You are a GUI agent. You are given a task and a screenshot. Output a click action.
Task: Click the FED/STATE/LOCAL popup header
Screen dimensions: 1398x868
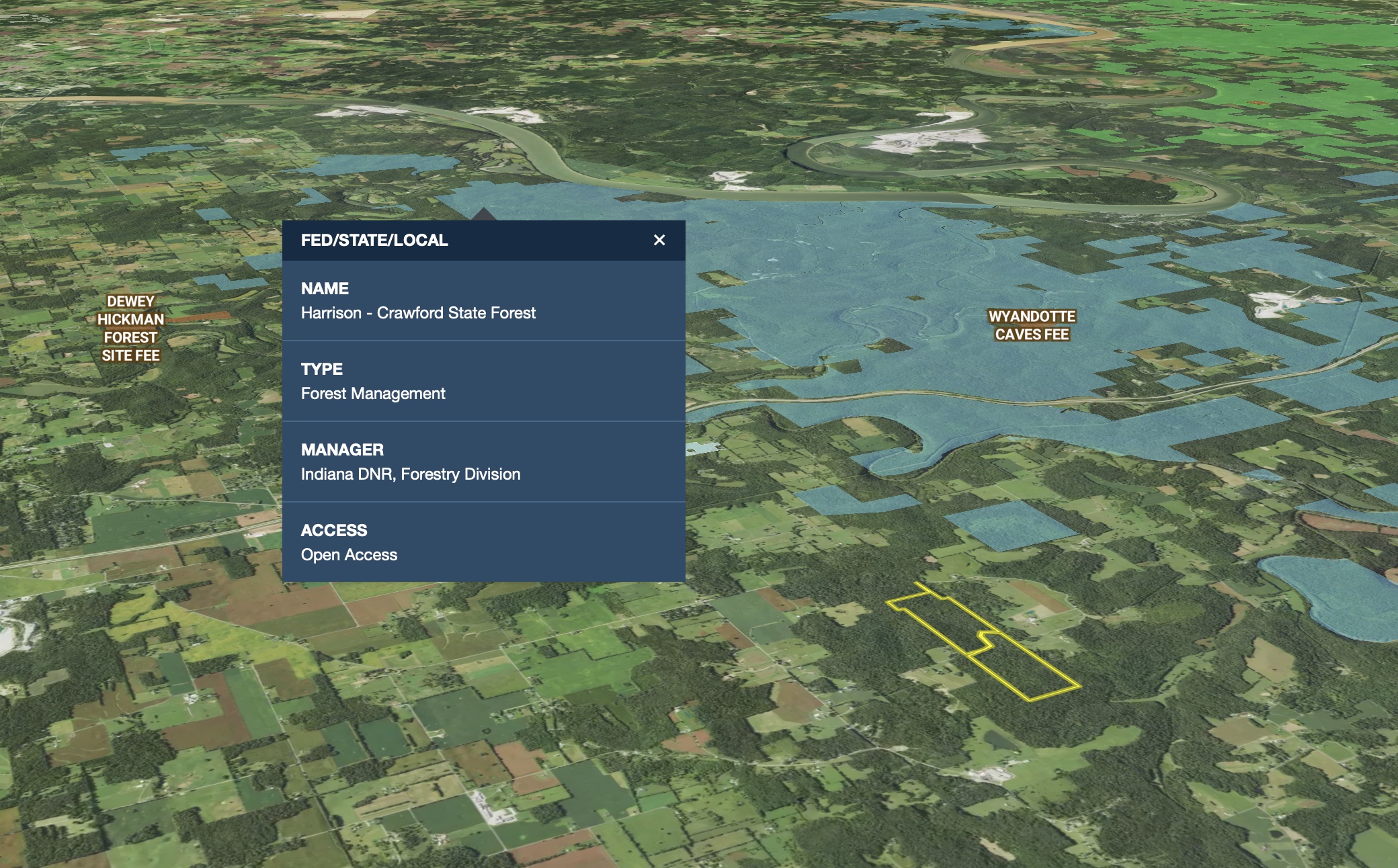[374, 241]
